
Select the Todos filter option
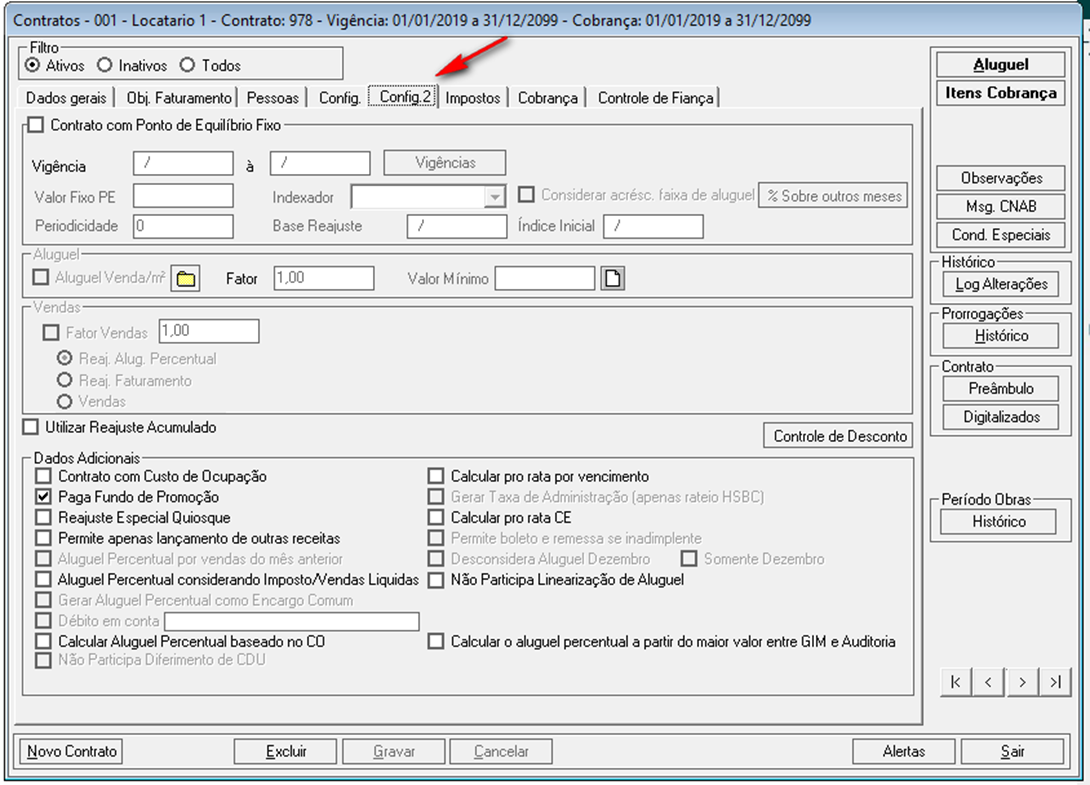[x=187, y=65]
